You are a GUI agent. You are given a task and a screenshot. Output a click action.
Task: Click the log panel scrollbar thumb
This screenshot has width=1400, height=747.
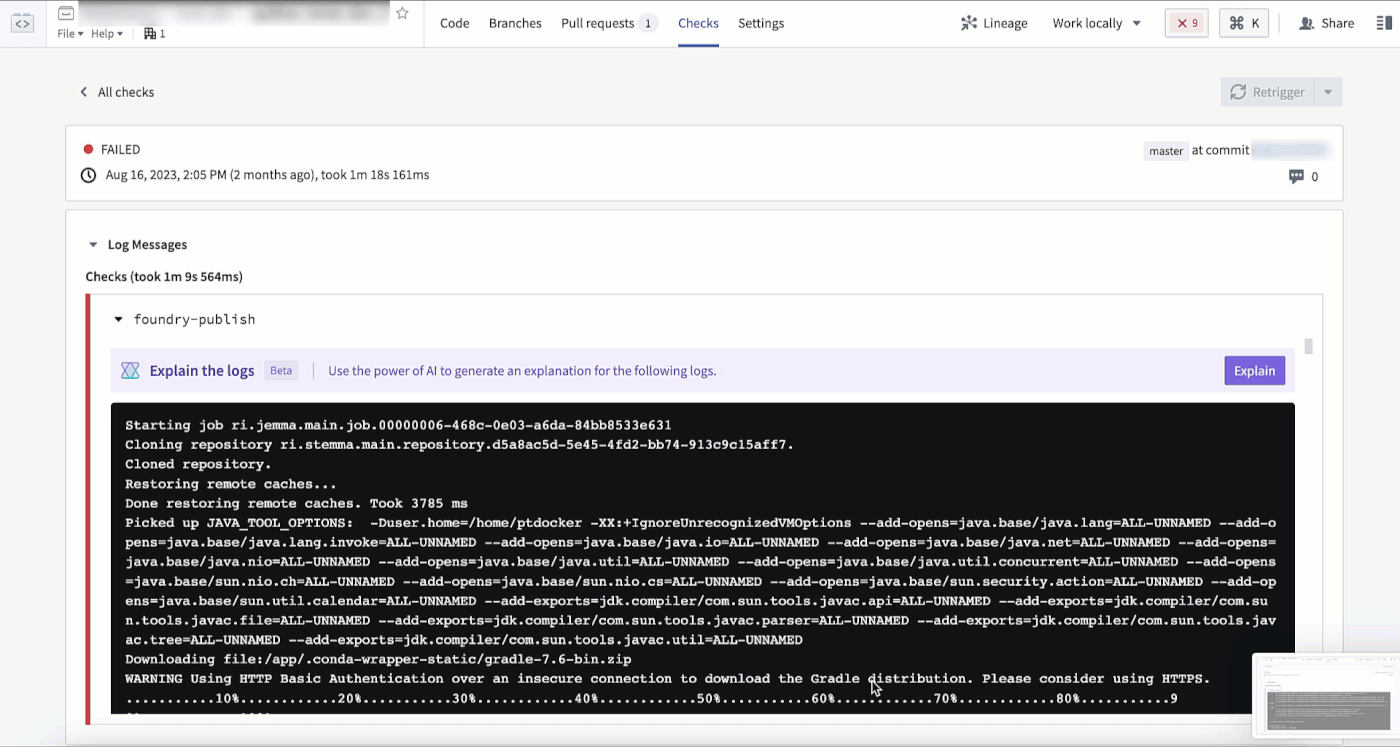[1308, 347]
